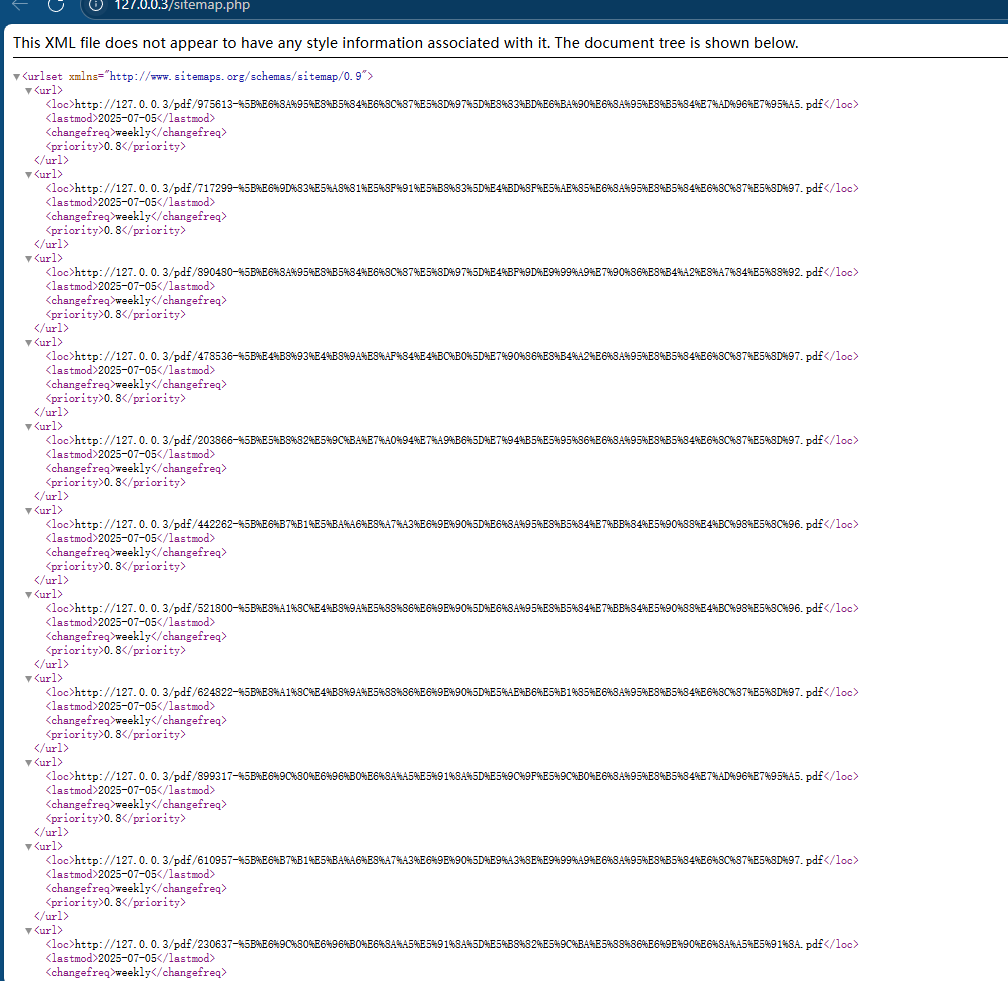Click priority 0.8 under the 610957 entry
The image size is (1008, 981).
116,903
